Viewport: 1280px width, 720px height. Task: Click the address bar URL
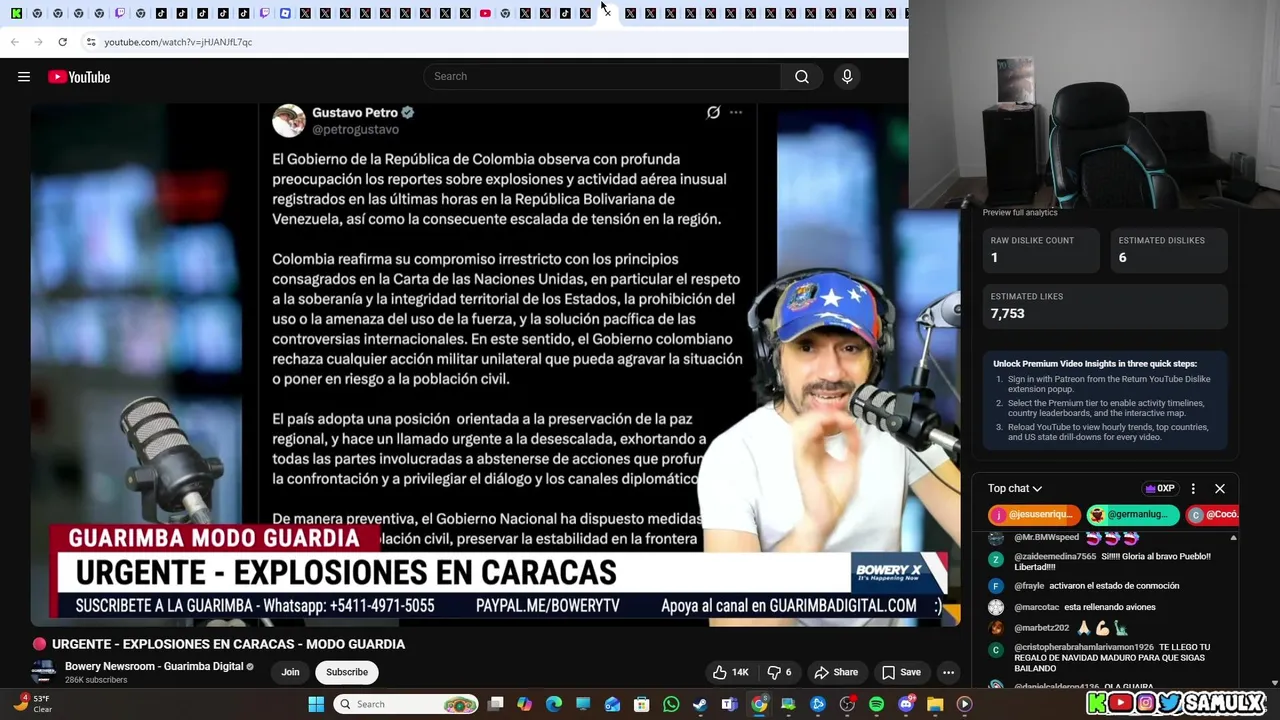[178, 42]
